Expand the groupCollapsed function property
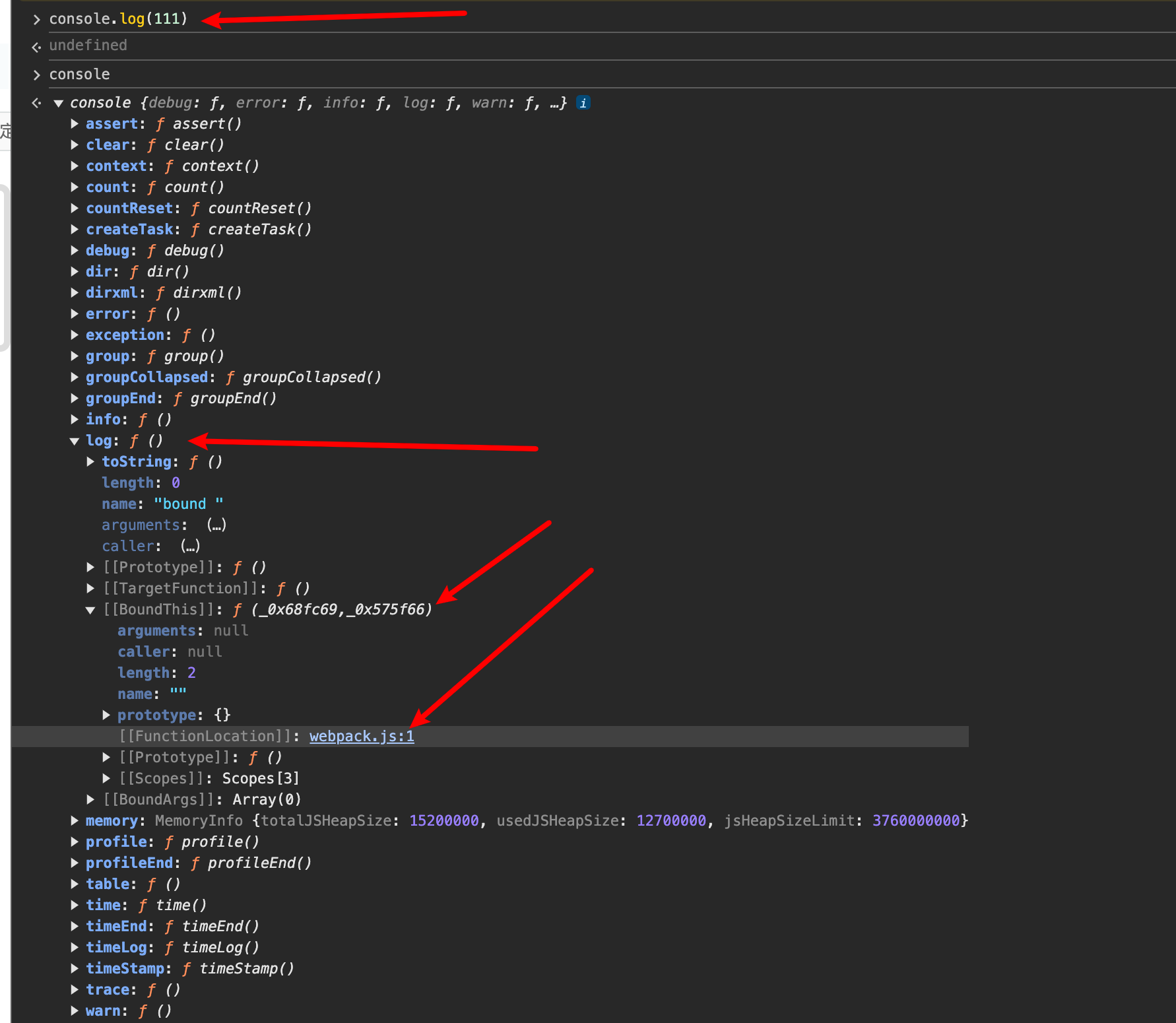The image size is (1176, 1023). pos(75,377)
